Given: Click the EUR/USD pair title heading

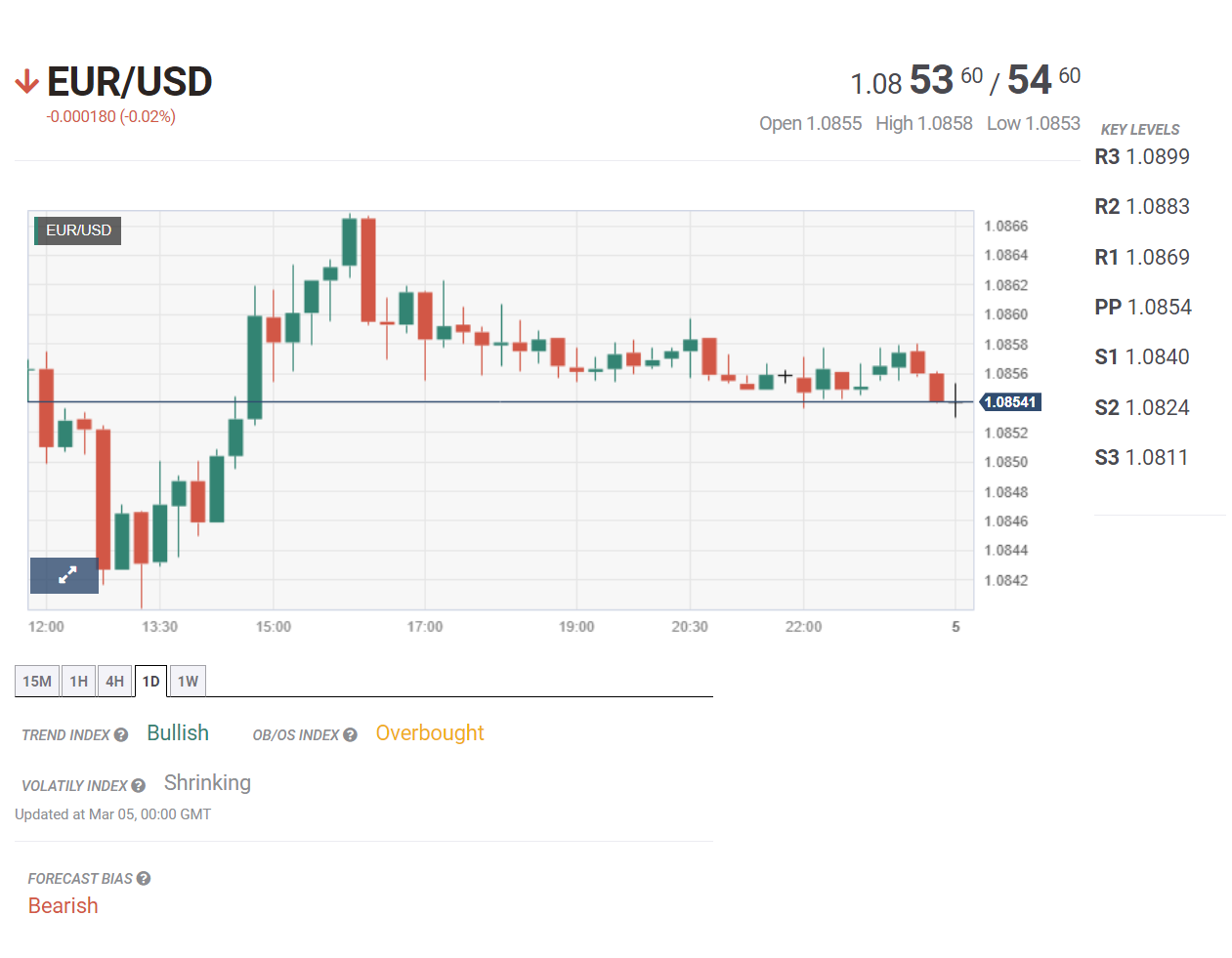Looking at the screenshot, I should [x=130, y=82].
